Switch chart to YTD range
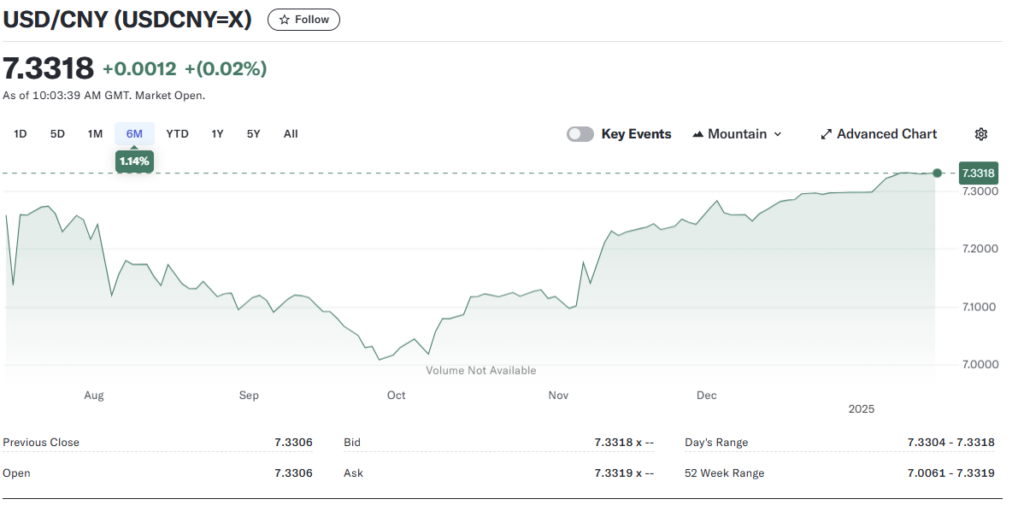This screenshot has height=505, width=1024. coord(177,134)
